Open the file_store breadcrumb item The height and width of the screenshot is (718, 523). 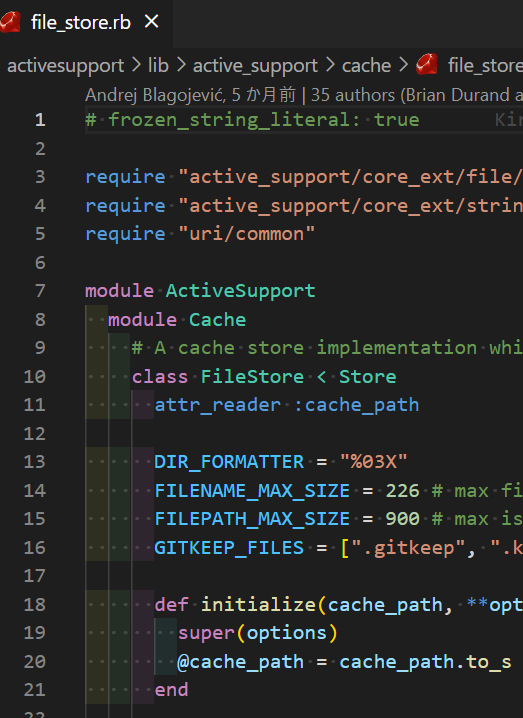point(485,65)
